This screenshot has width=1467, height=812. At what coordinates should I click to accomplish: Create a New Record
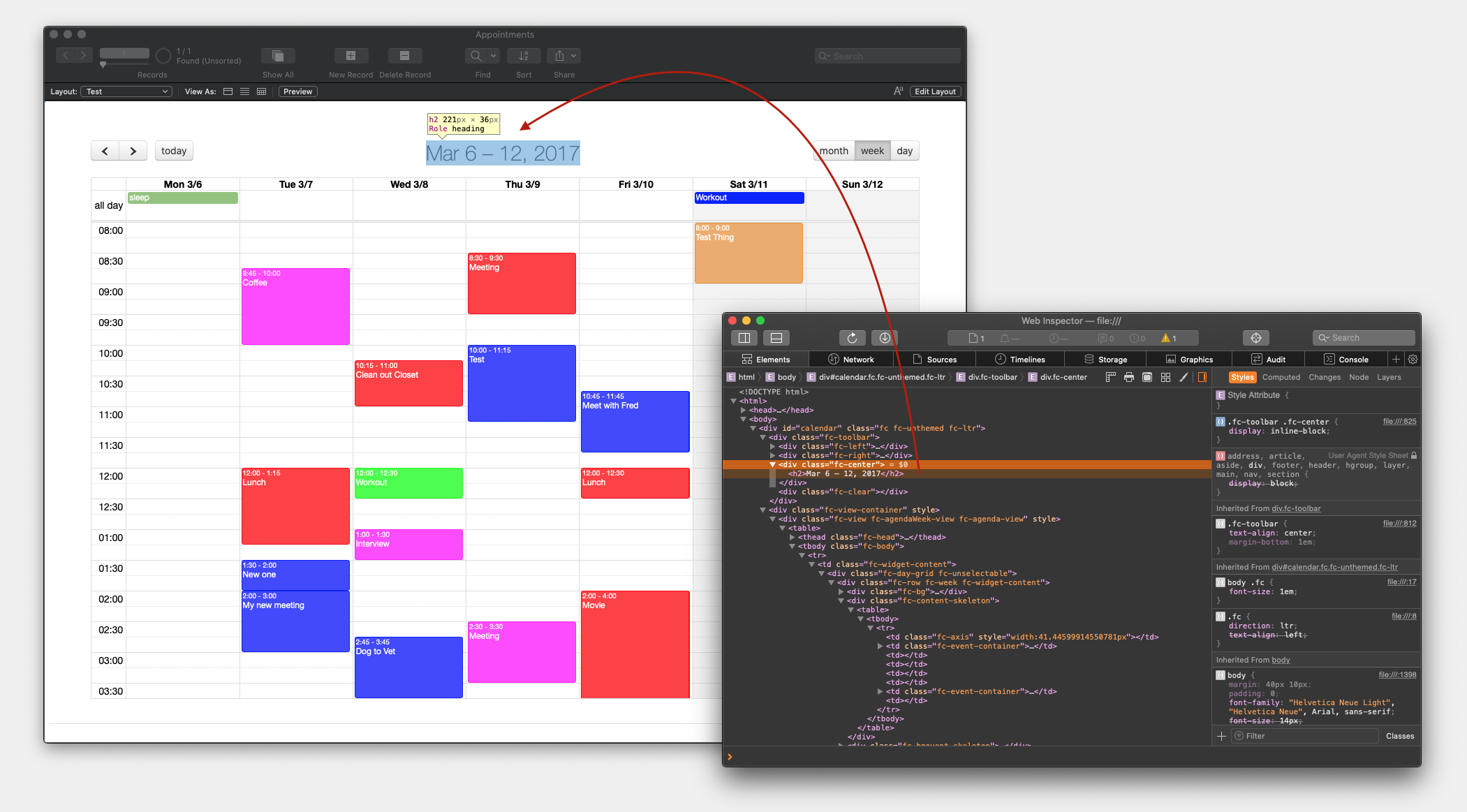pyautogui.click(x=351, y=56)
